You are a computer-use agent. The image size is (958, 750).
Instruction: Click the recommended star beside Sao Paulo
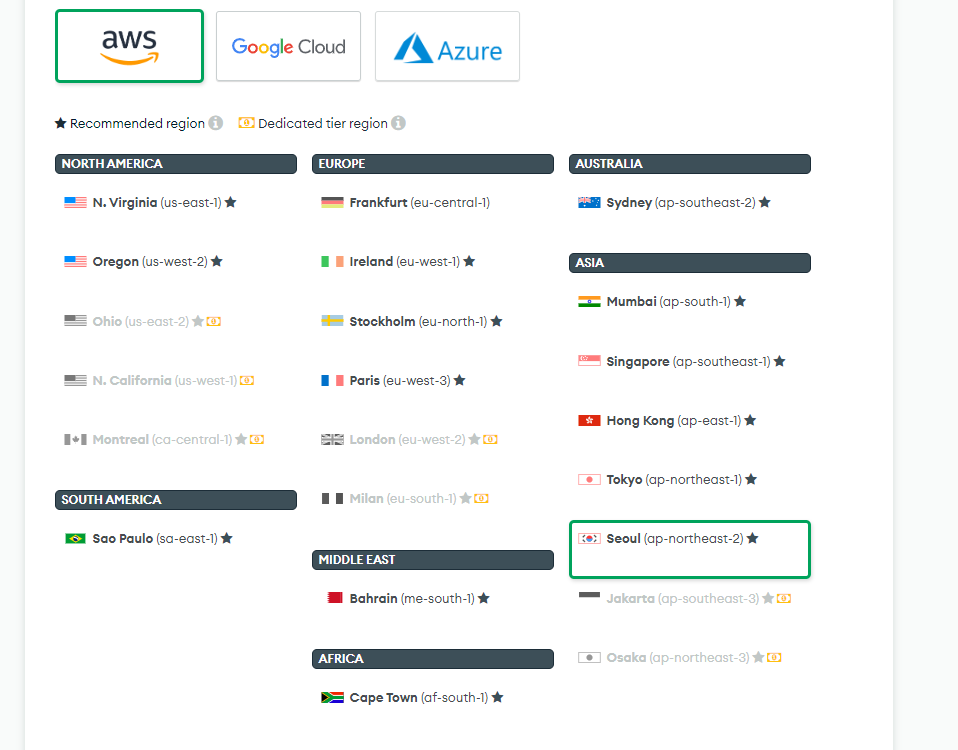(227, 538)
